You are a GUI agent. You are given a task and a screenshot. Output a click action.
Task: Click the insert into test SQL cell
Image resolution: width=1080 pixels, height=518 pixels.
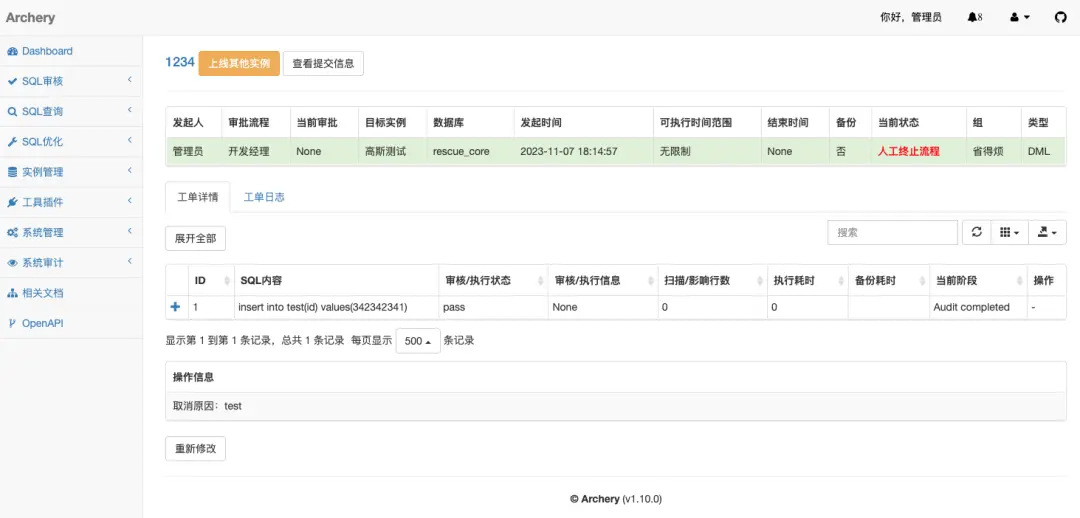pyautogui.click(x=336, y=307)
